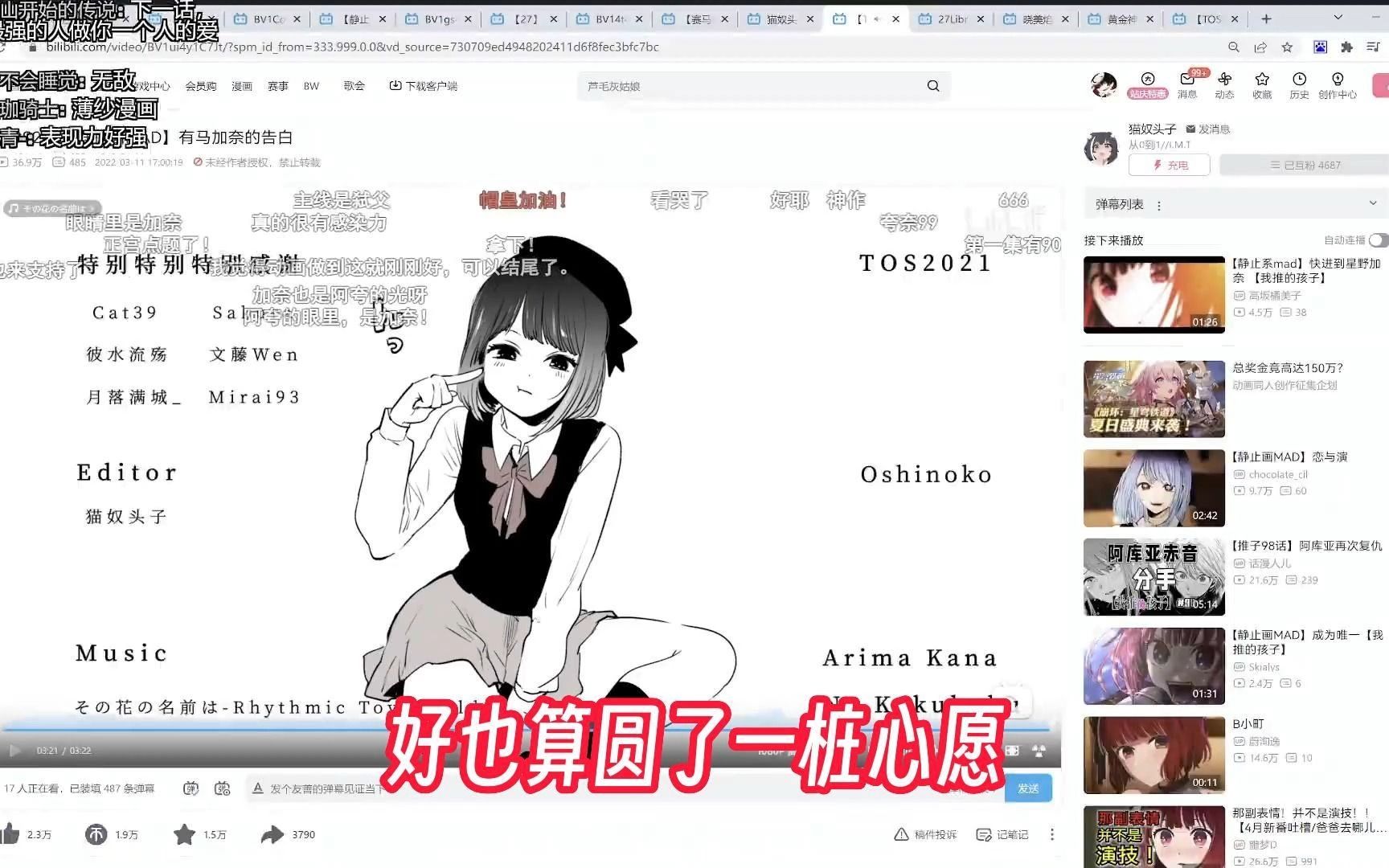Open the 动态 pinwheel icon
1389x868 pixels.
[1224, 79]
